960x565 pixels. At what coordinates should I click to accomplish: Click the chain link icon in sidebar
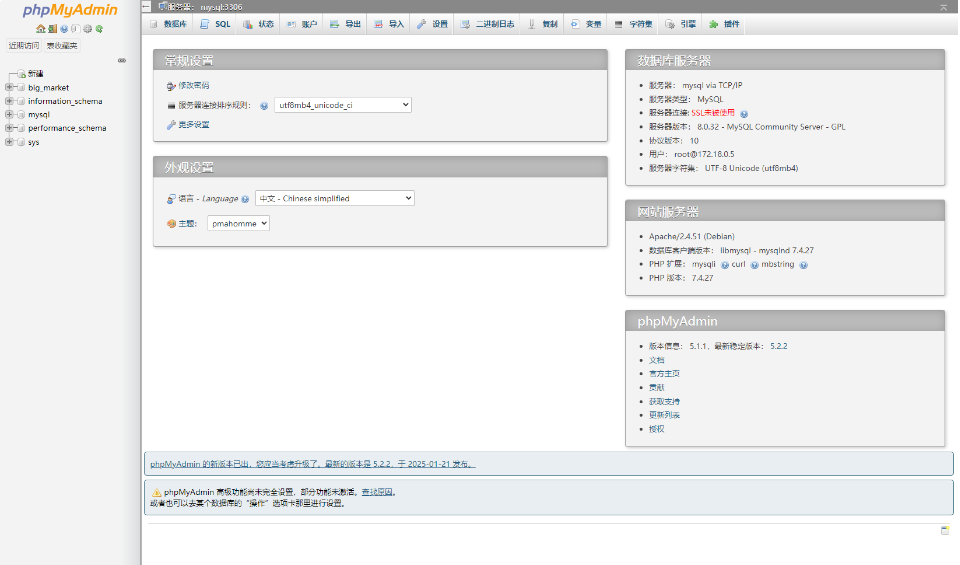(122, 61)
